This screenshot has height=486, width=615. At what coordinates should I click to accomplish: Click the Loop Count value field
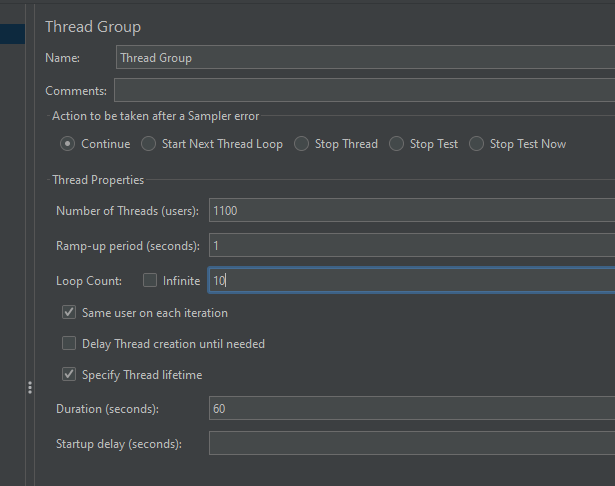[x=411, y=281]
